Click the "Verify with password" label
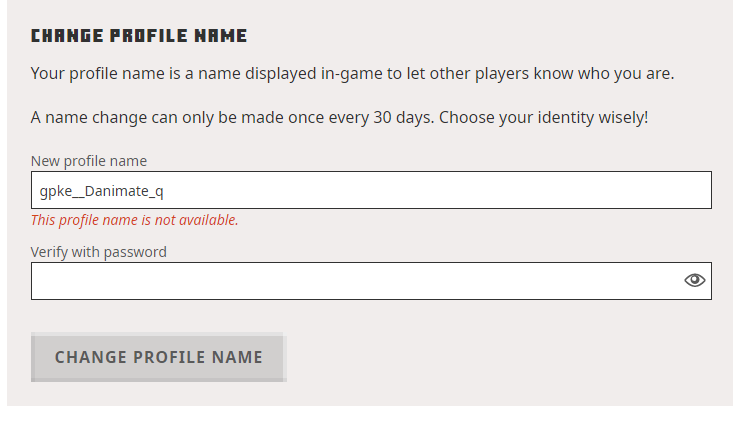This screenshot has height=443, width=733. click(x=99, y=252)
